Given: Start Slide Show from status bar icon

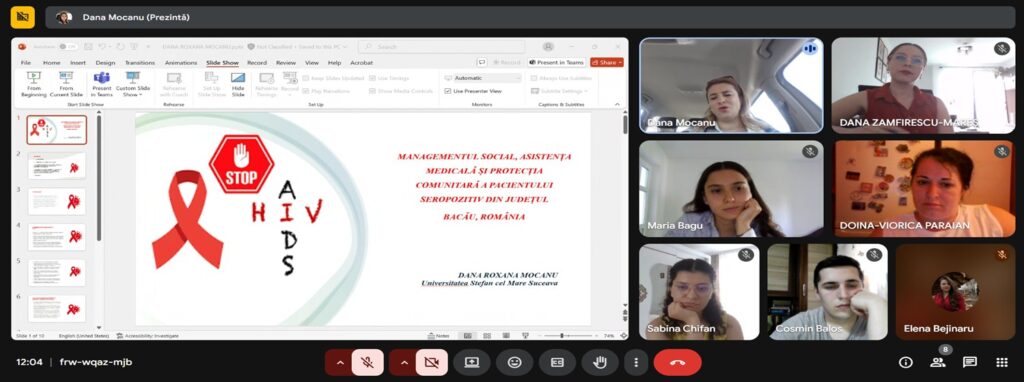Looking at the screenshot, I should 525,336.
